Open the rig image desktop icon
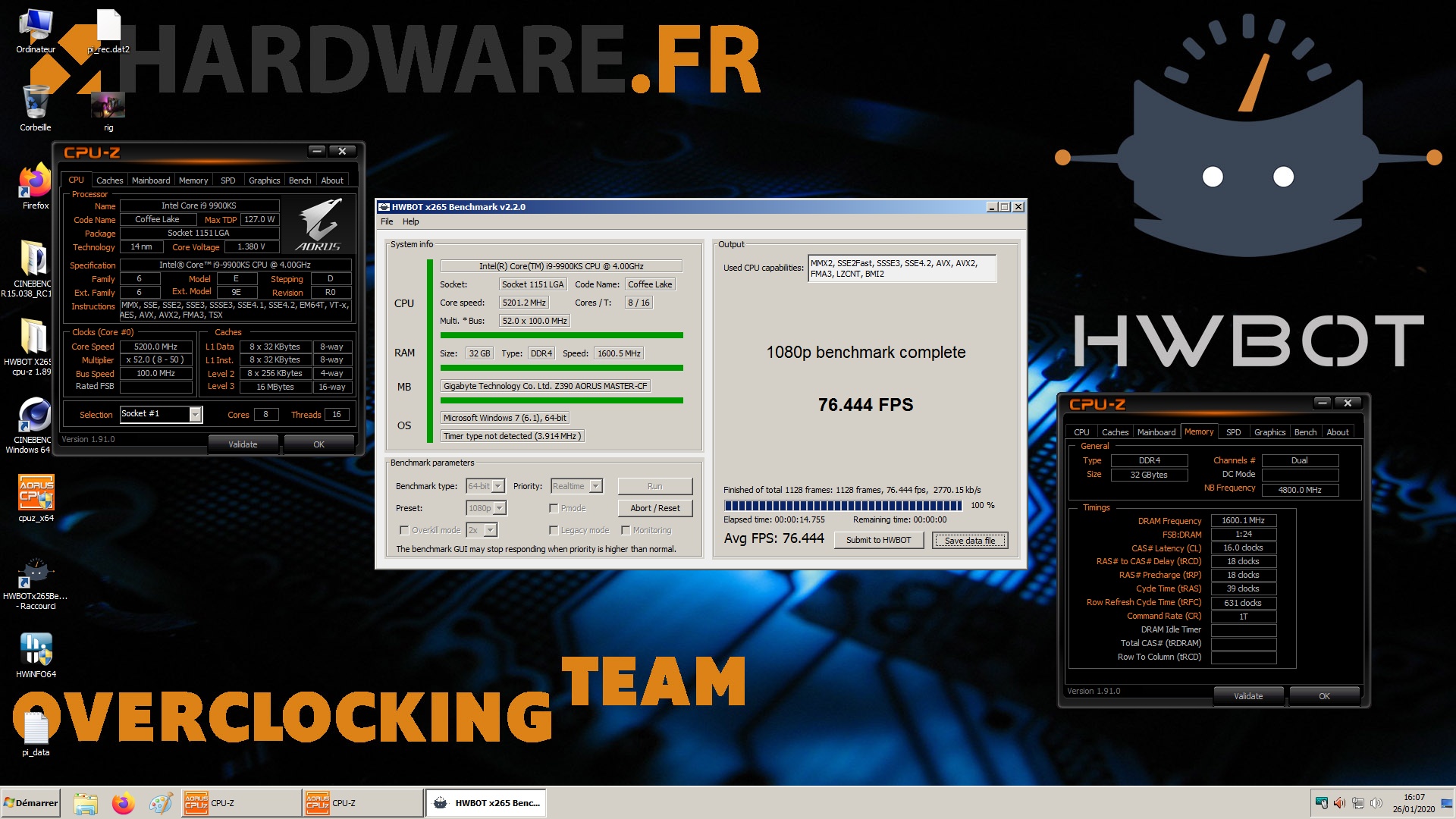The height and width of the screenshot is (819, 1456). pos(108,111)
